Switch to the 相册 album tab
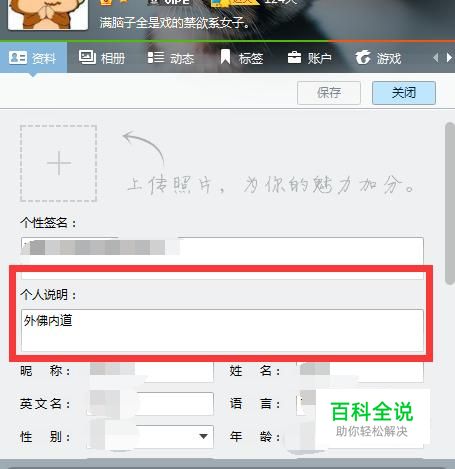Viewport: 455px width, 469px height. [102, 58]
